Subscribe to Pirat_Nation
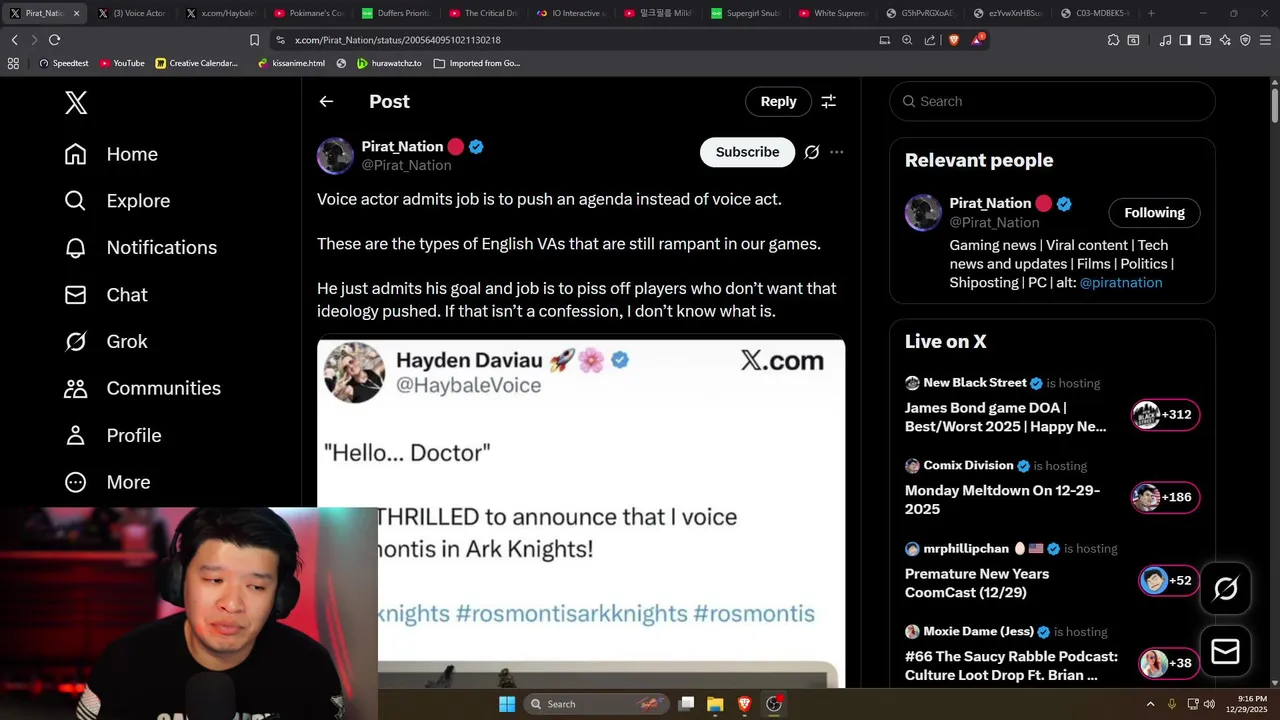1280x720 pixels. [747, 152]
